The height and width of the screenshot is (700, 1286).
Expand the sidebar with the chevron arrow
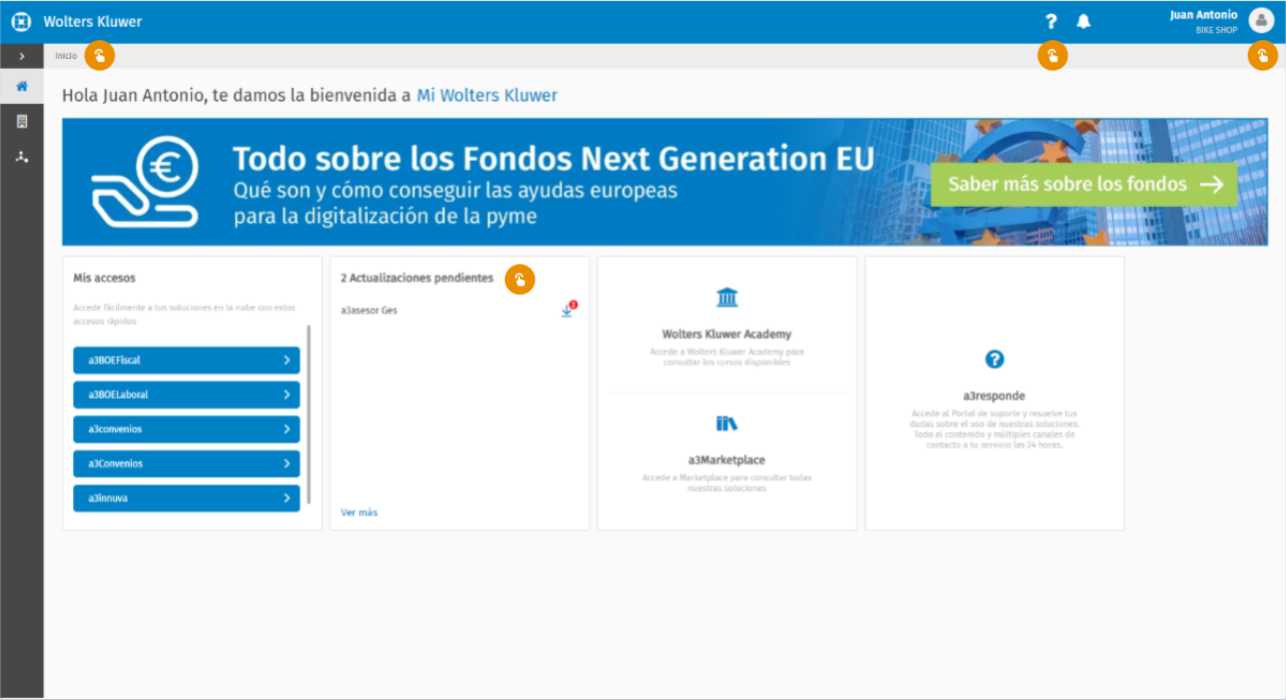click(22, 56)
